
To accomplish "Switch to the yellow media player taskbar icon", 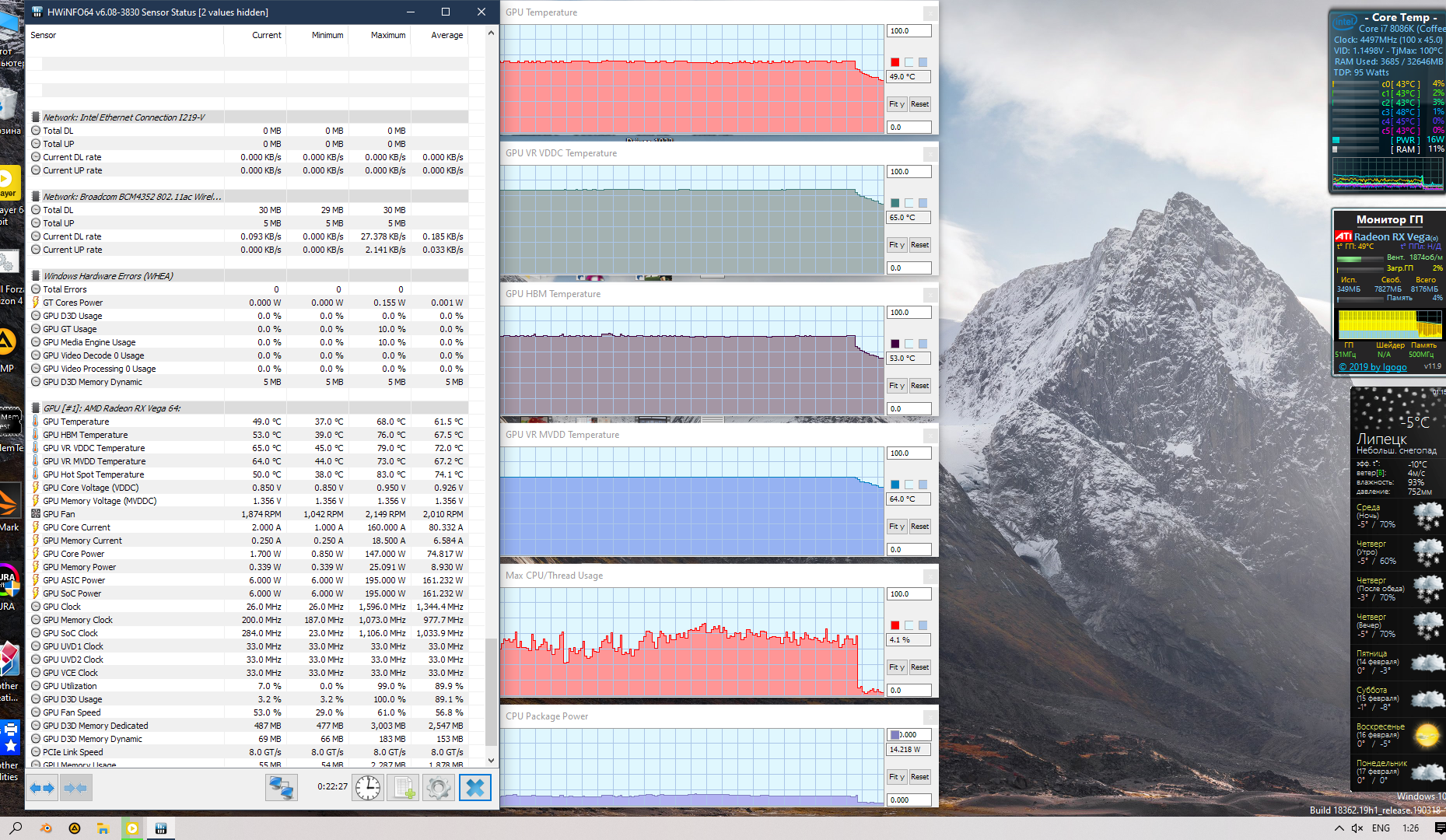I will coord(132,828).
